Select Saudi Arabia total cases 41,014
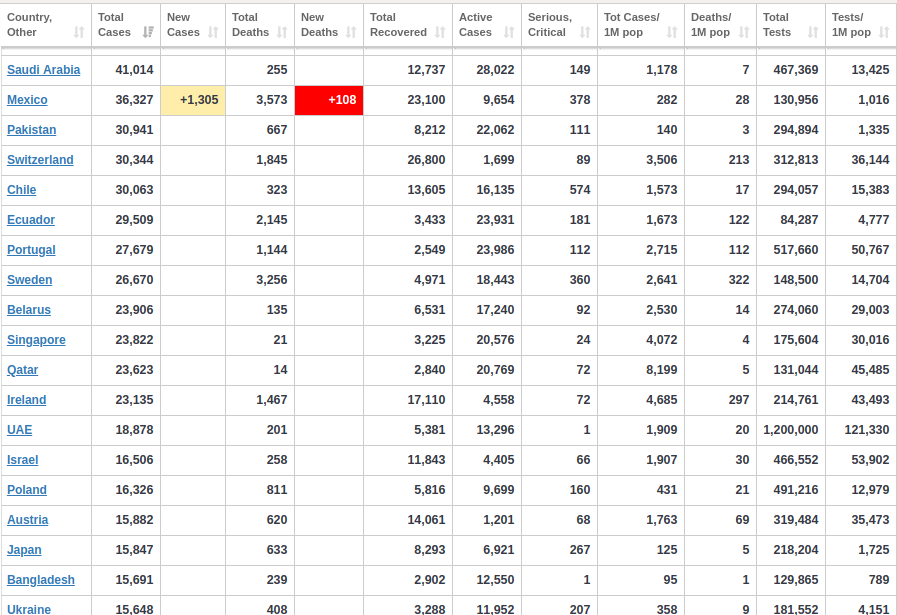Image resolution: width=897 pixels, height=615 pixels. 134,70
